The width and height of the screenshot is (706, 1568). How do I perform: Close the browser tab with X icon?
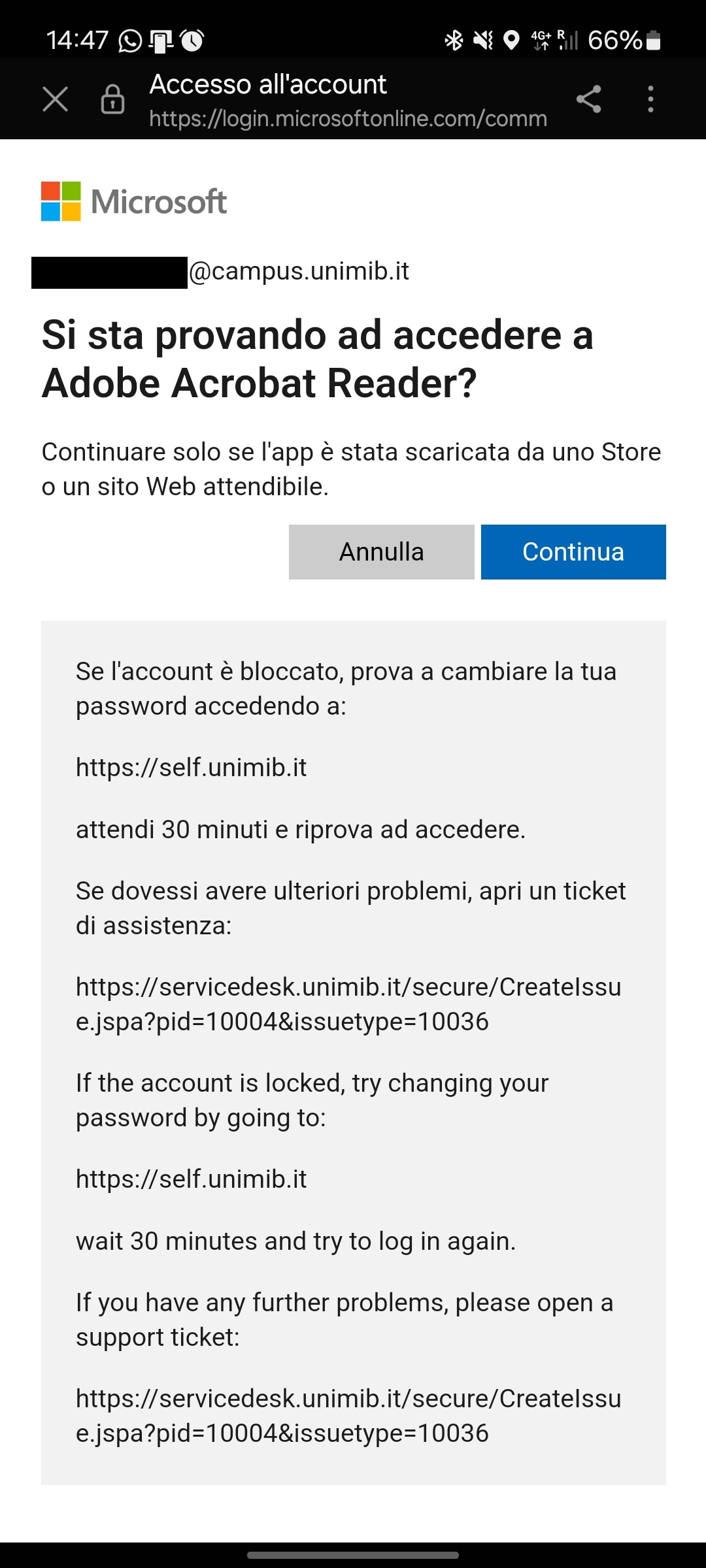coord(55,99)
